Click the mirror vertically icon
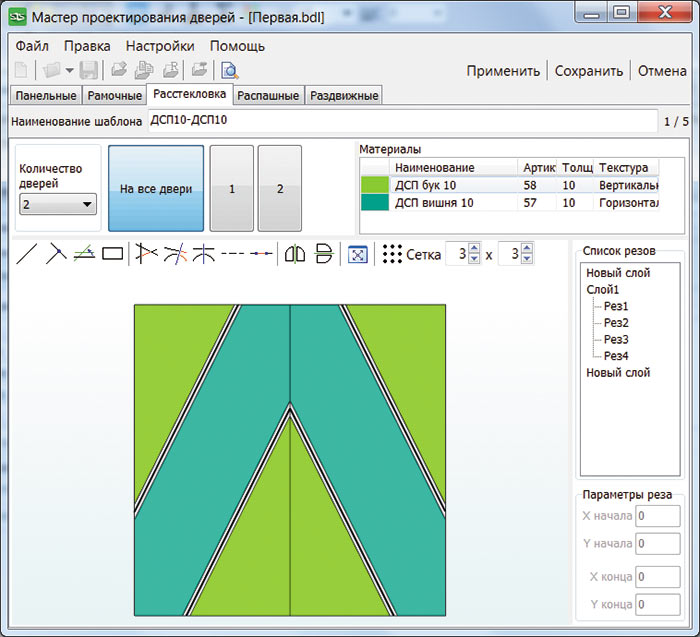The width and height of the screenshot is (700, 637). click(x=322, y=254)
